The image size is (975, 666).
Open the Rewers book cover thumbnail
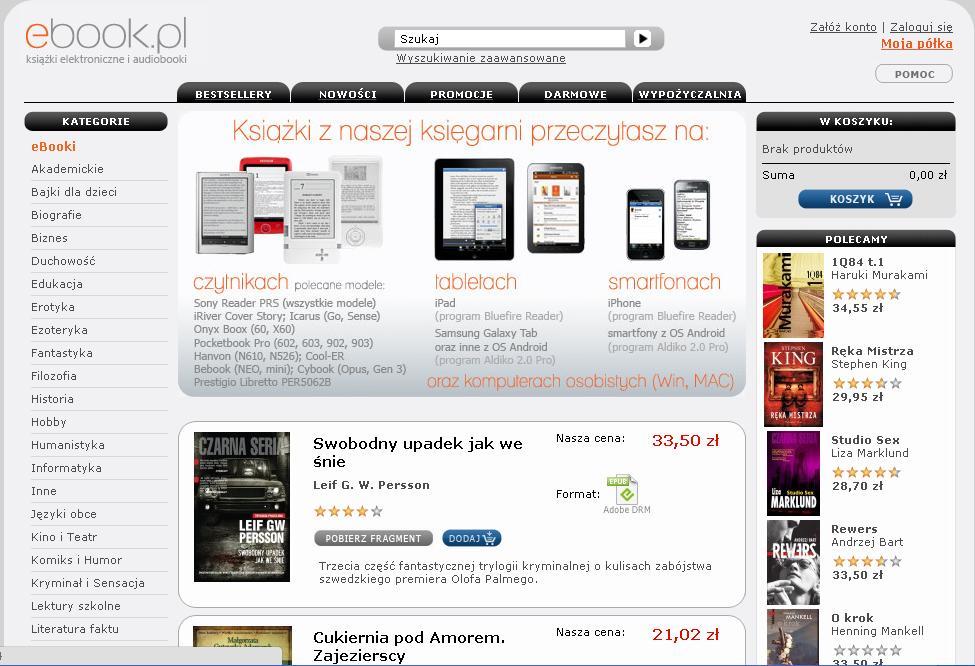click(793, 563)
